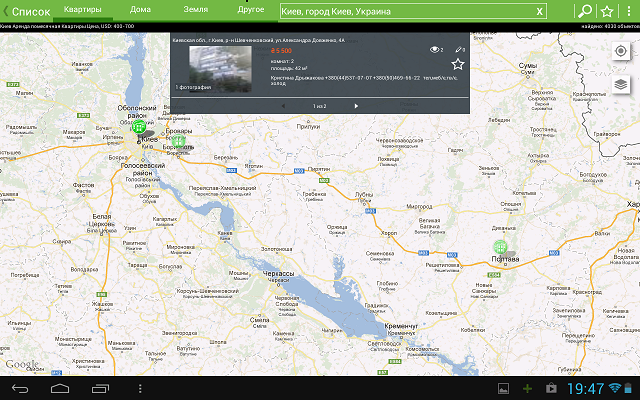
Task: Switch to the Квартиры tab
Action: click(83, 10)
